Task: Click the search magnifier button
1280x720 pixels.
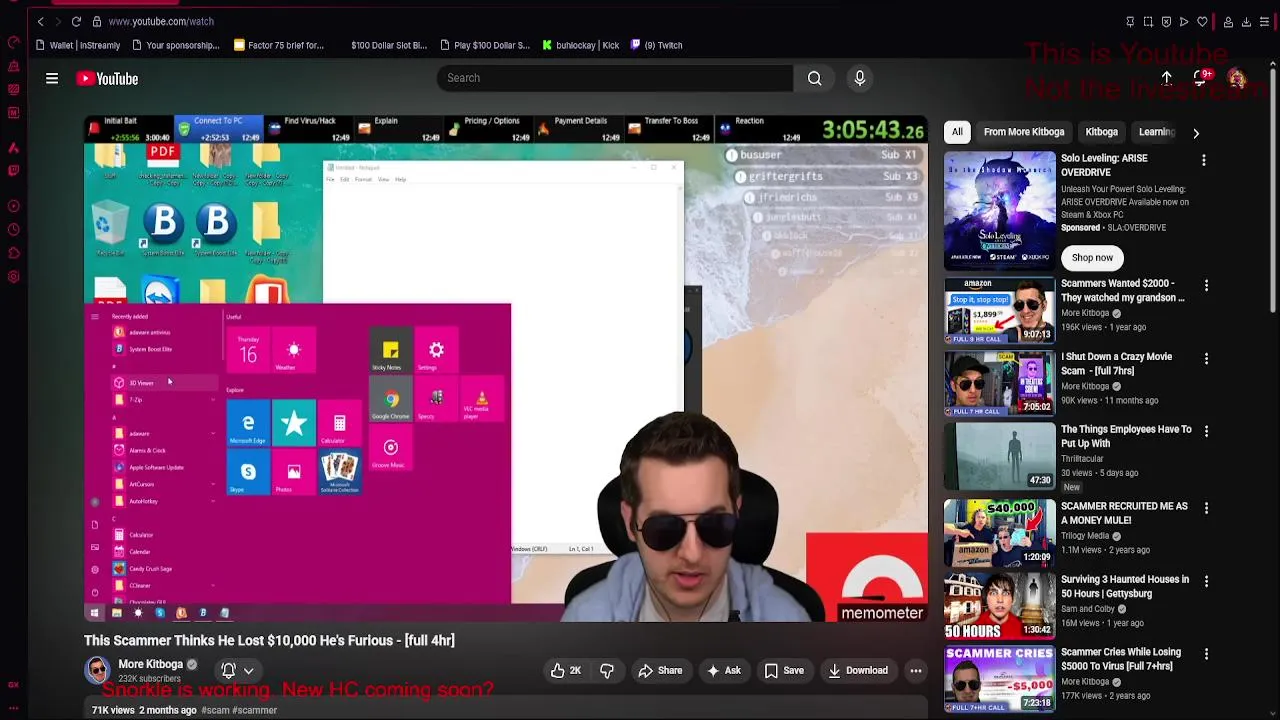Action: [815, 78]
